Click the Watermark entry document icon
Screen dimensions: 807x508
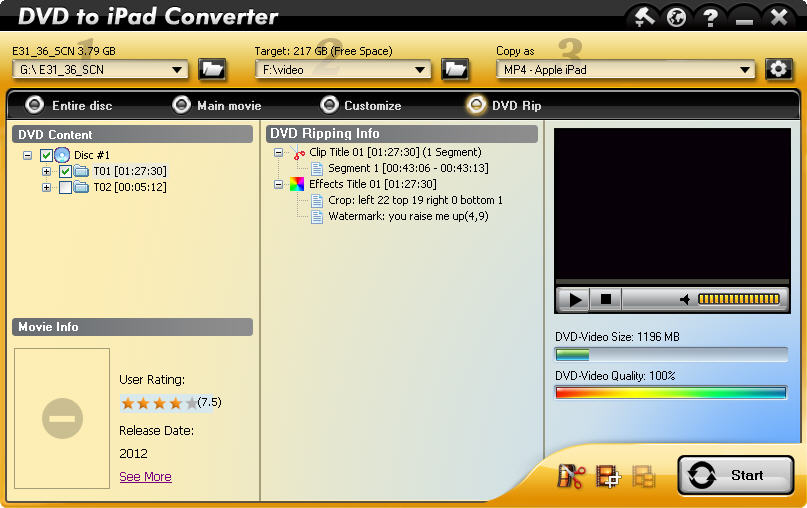pyautogui.click(x=317, y=217)
